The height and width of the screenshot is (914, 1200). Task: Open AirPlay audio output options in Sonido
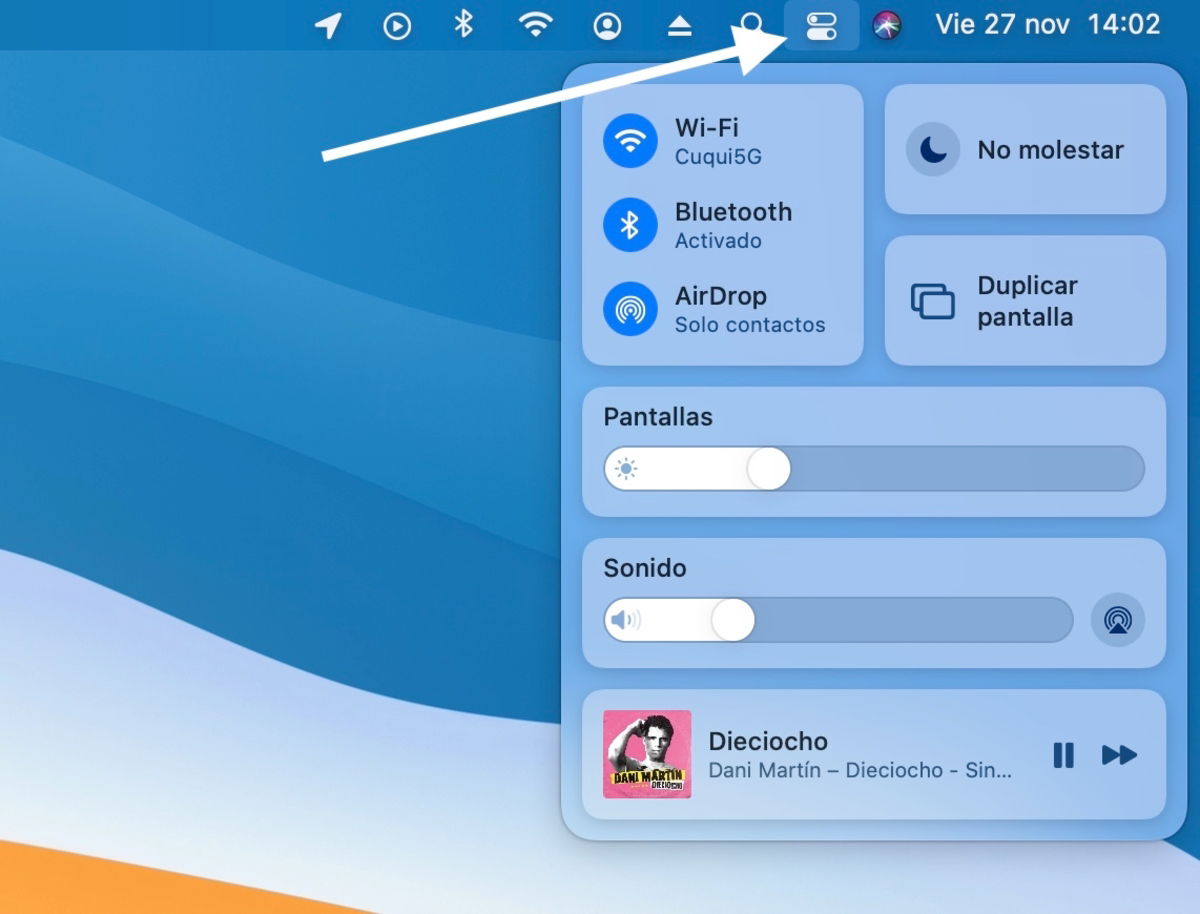point(1117,620)
